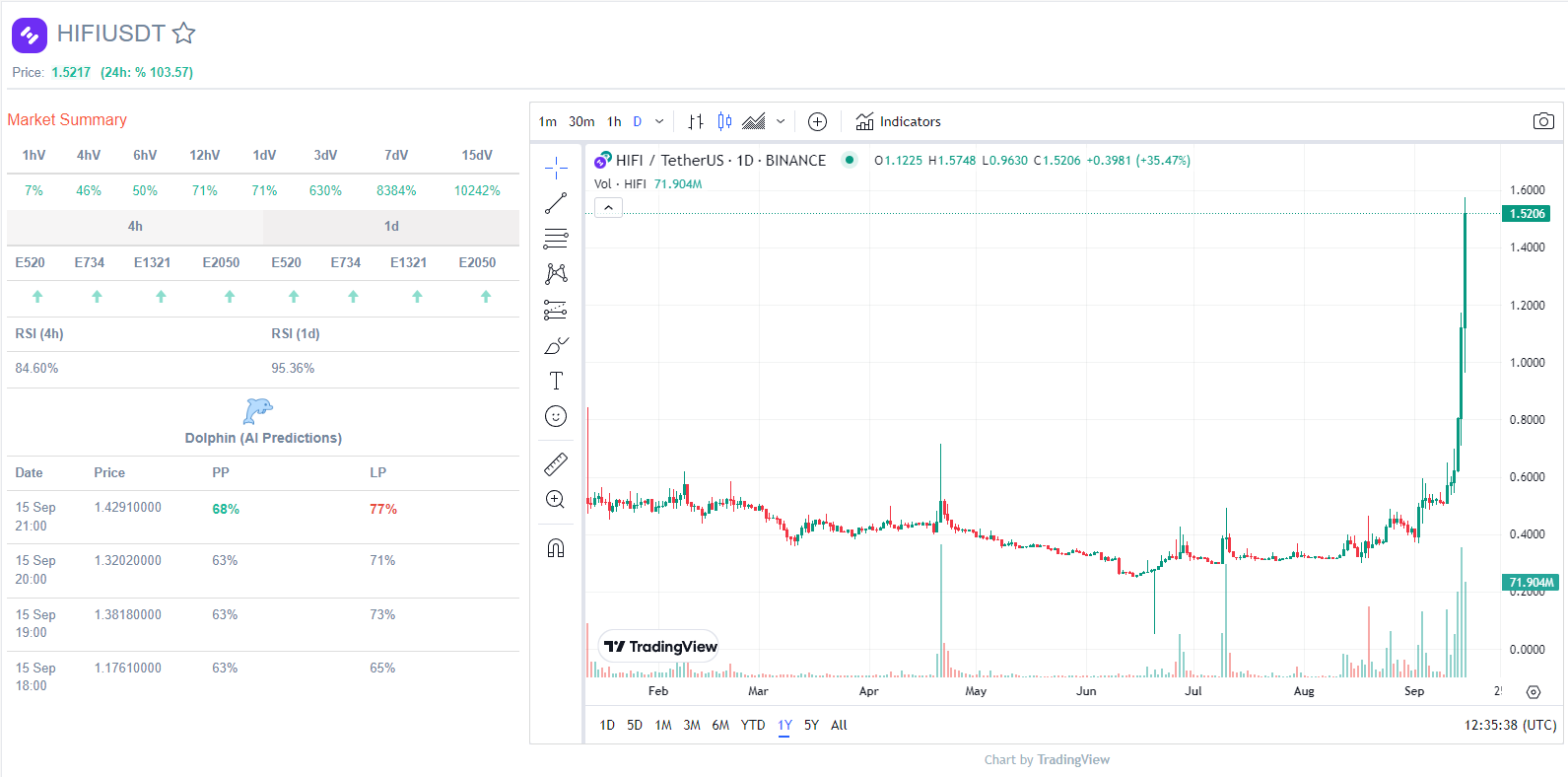Open the emoji icons tool
The height and width of the screenshot is (777, 1568).
(x=556, y=416)
